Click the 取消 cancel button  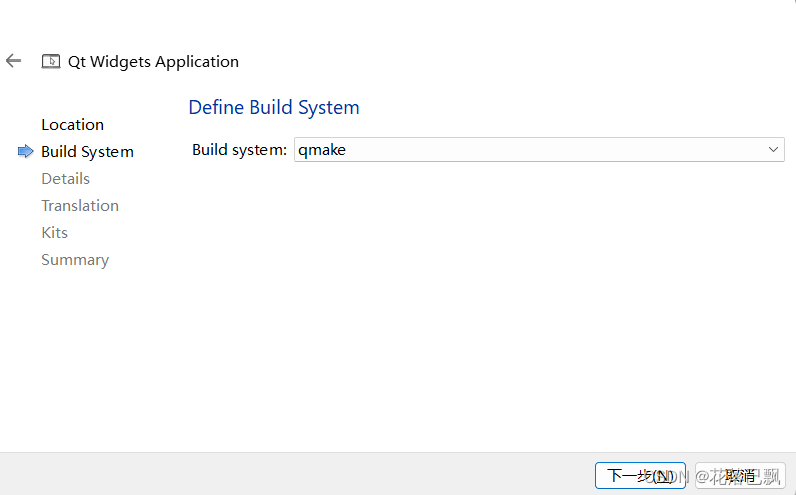click(x=740, y=476)
